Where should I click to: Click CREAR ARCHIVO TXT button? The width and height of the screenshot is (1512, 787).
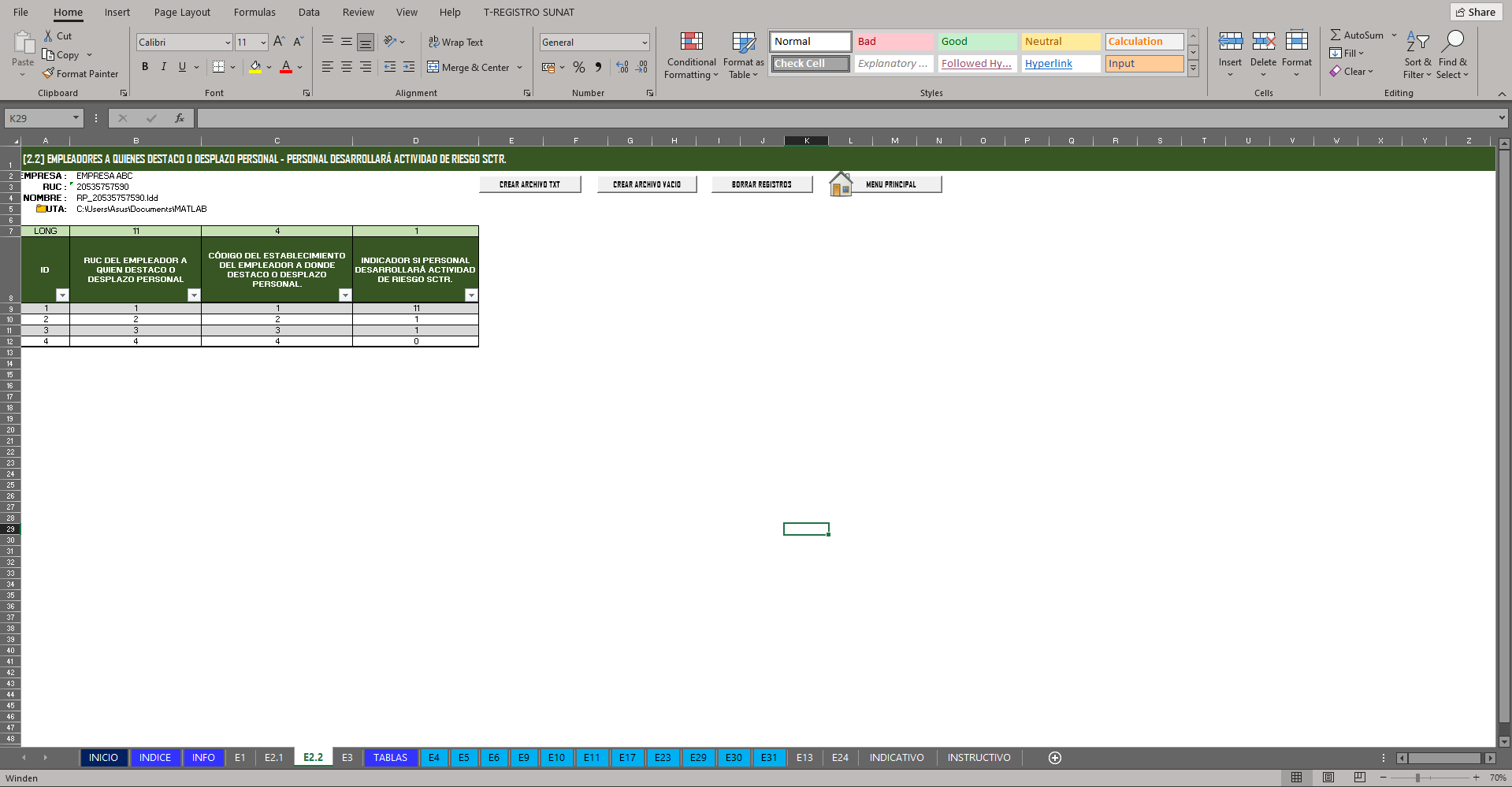click(529, 184)
